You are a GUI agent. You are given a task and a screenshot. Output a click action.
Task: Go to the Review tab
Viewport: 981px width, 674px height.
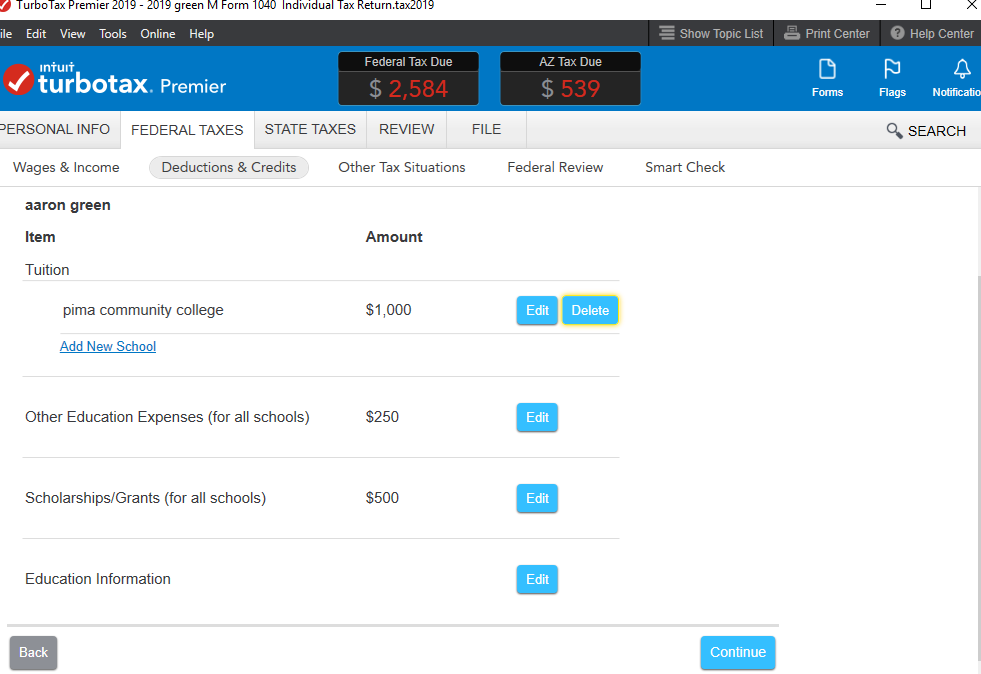(x=407, y=130)
